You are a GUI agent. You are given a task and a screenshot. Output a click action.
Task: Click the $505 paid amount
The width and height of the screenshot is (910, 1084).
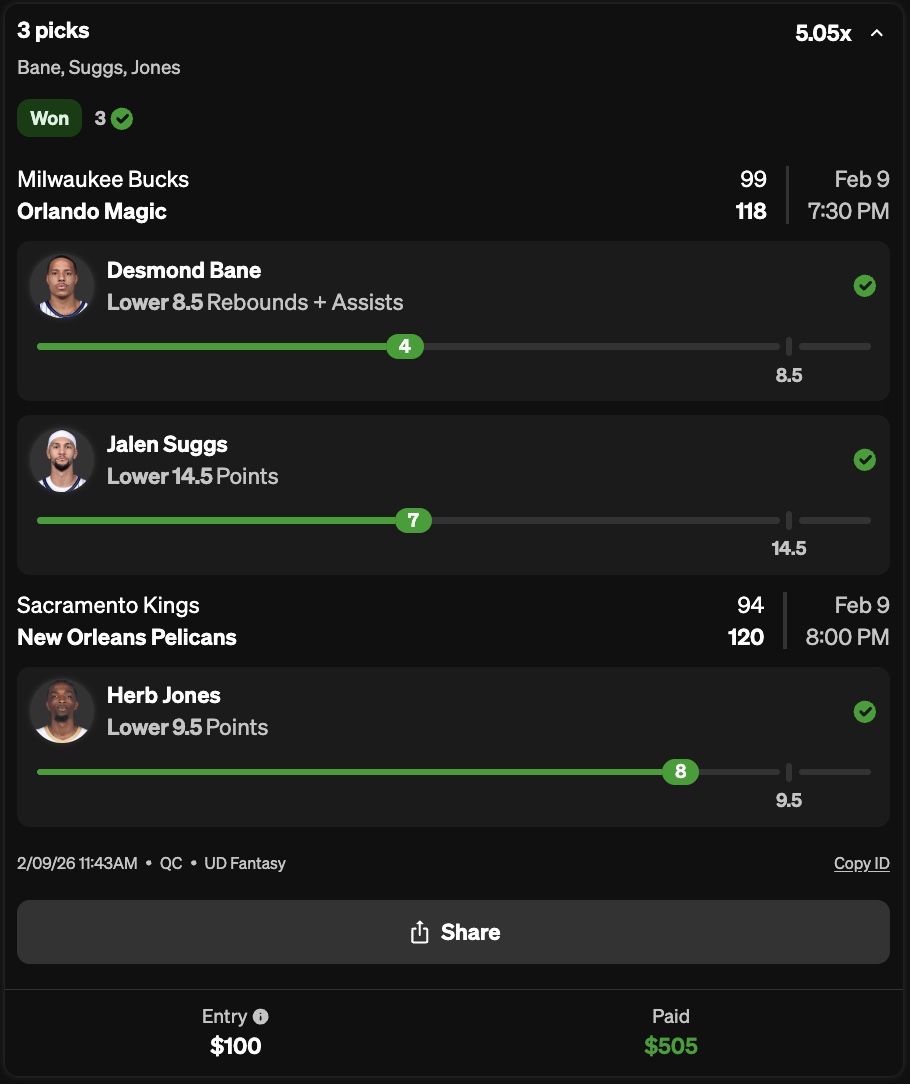670,1046
